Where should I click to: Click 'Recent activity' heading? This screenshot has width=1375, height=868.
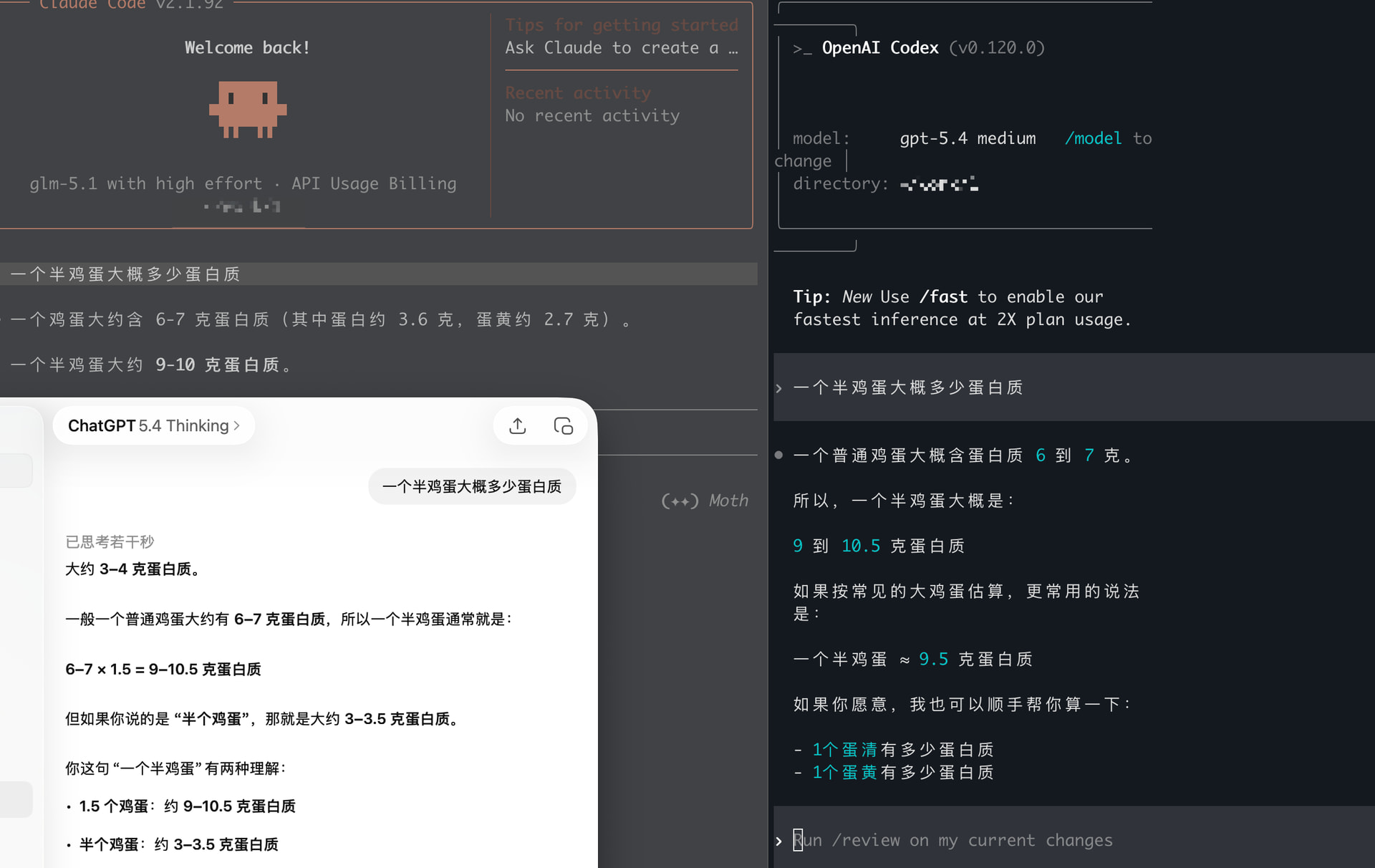pos(578,93)
